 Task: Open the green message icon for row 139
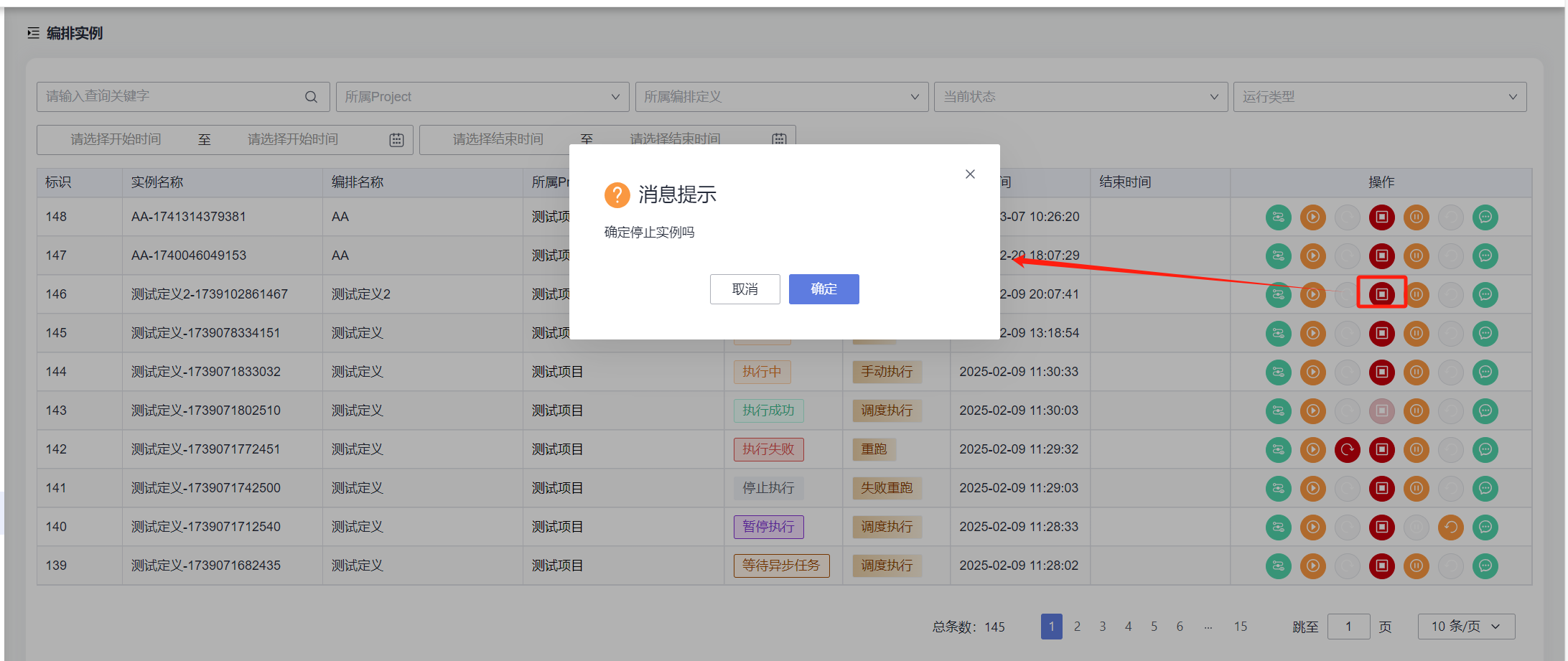1485,566
